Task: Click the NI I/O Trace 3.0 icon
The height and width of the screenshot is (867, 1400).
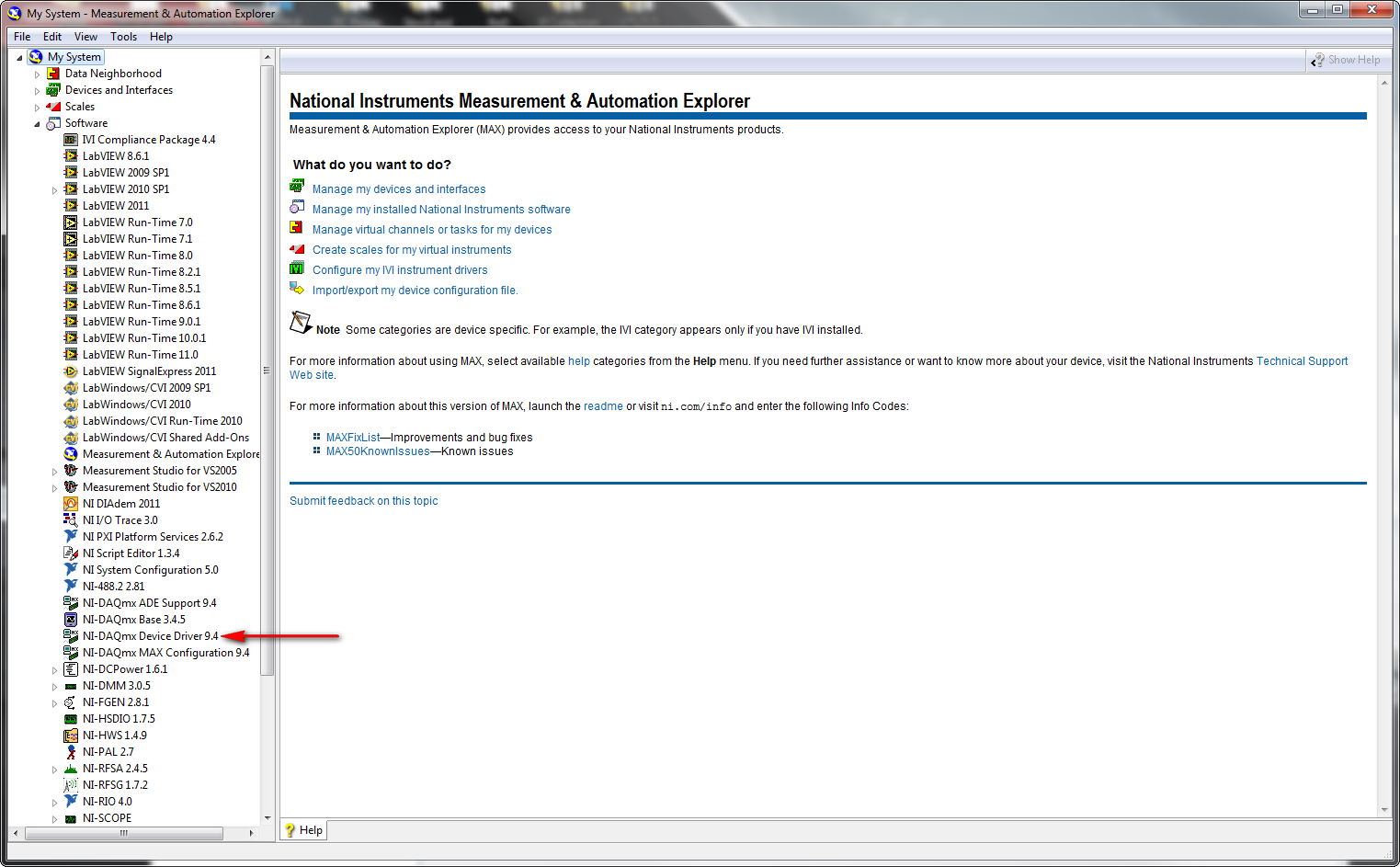Action: (x=71, y=520)
